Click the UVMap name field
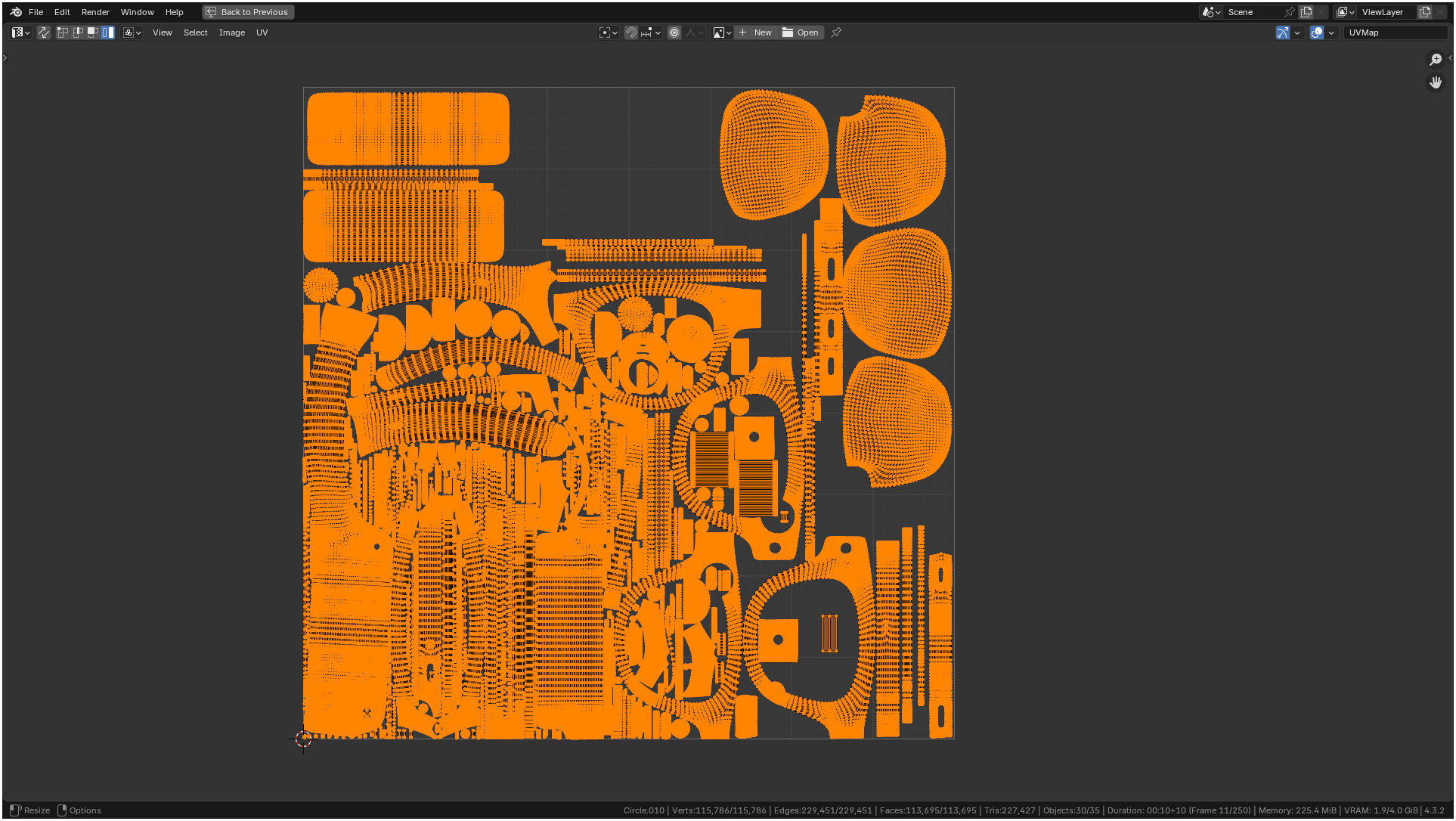The height and width of the screenshot is (821, 1456). [1393, 33]
